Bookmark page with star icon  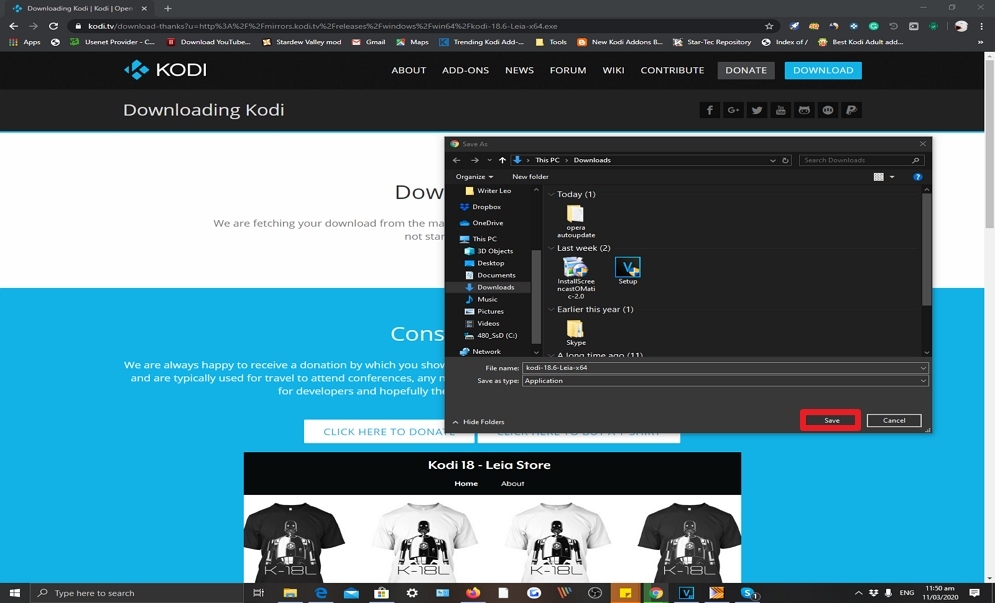pyautogui.click(x=768, y=26)
